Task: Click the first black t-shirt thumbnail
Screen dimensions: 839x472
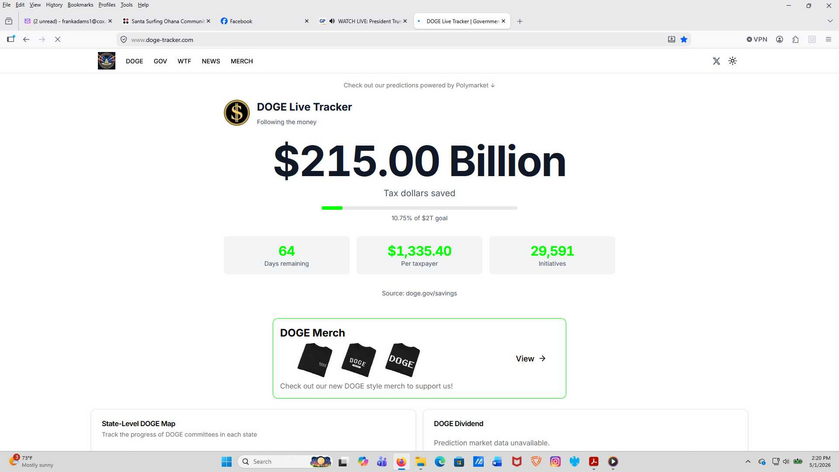Action: tap(315, 360)
